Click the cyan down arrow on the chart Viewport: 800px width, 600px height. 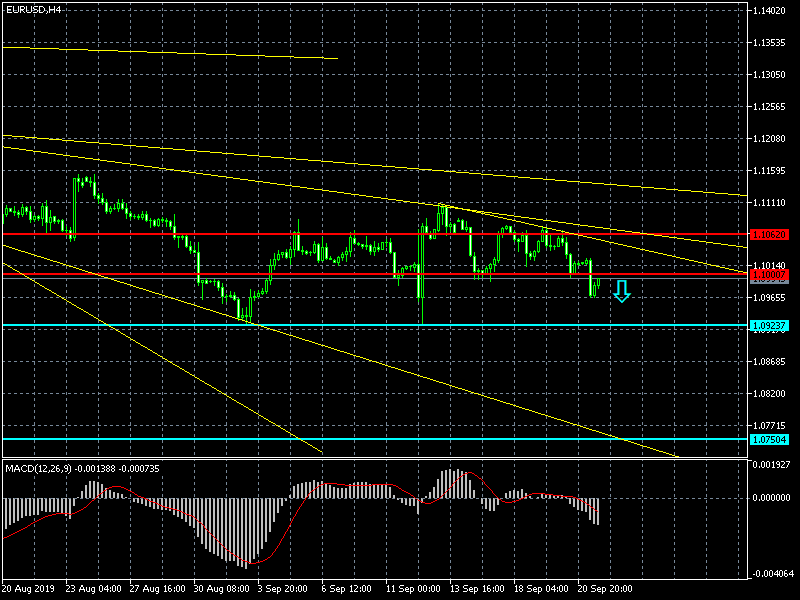point(622,291)
